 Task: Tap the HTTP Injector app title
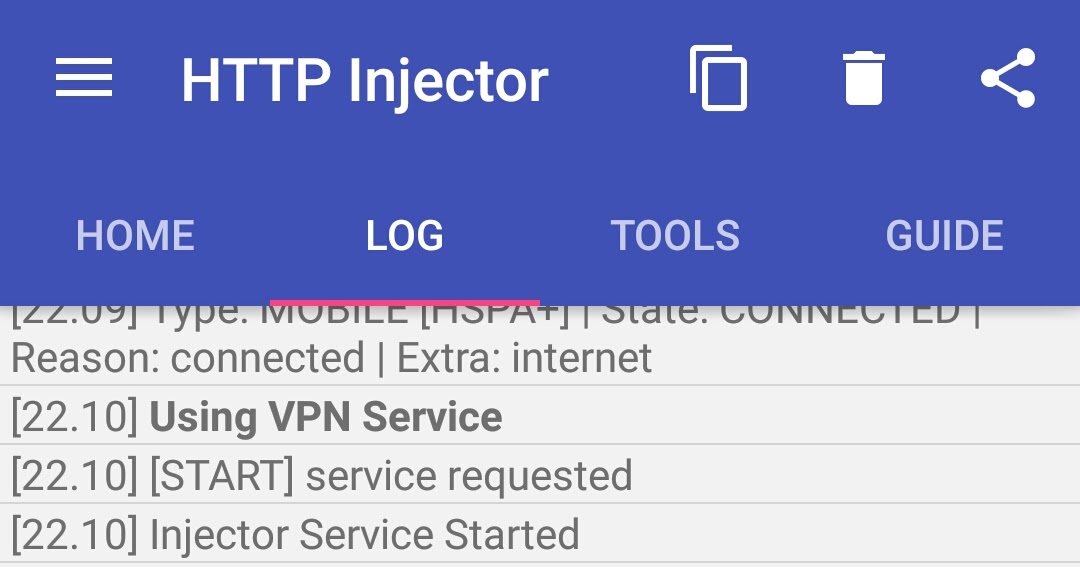tap(365, 81)
